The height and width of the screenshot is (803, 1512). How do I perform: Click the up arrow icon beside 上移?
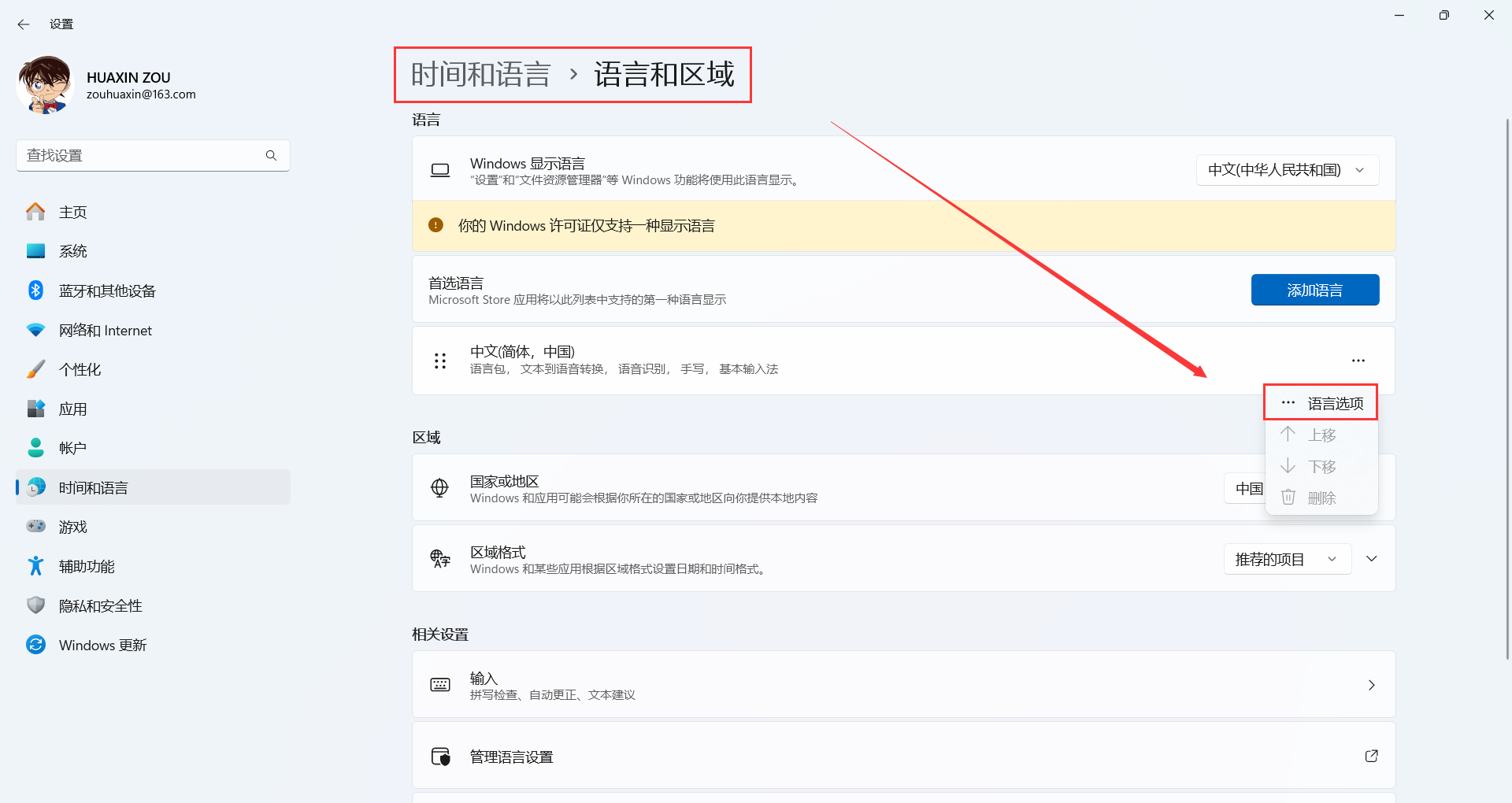tap(1288, 434)
